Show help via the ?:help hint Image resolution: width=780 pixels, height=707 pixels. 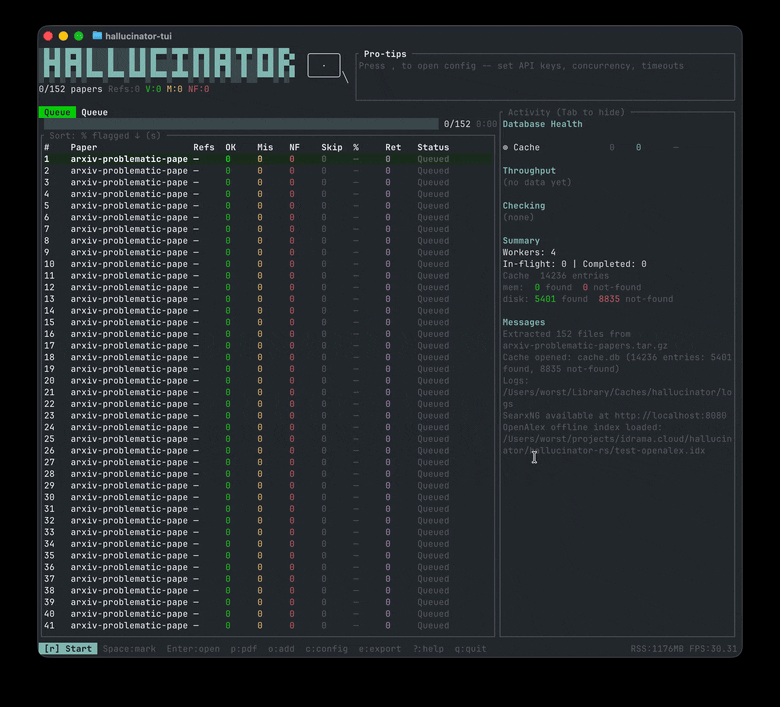pyautogui.click(x=428, y=649)
